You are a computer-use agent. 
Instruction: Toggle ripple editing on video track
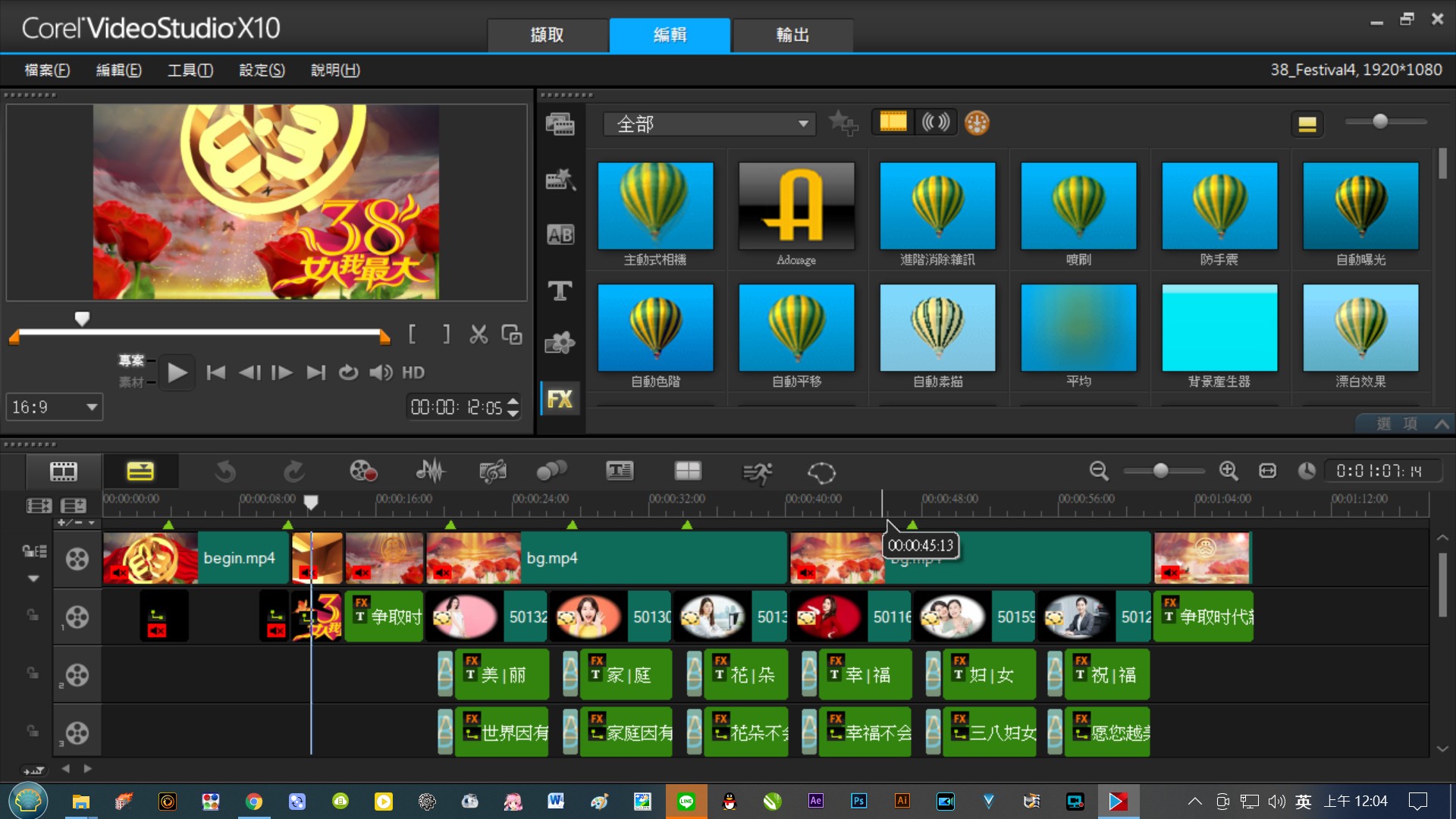point(34,551)
